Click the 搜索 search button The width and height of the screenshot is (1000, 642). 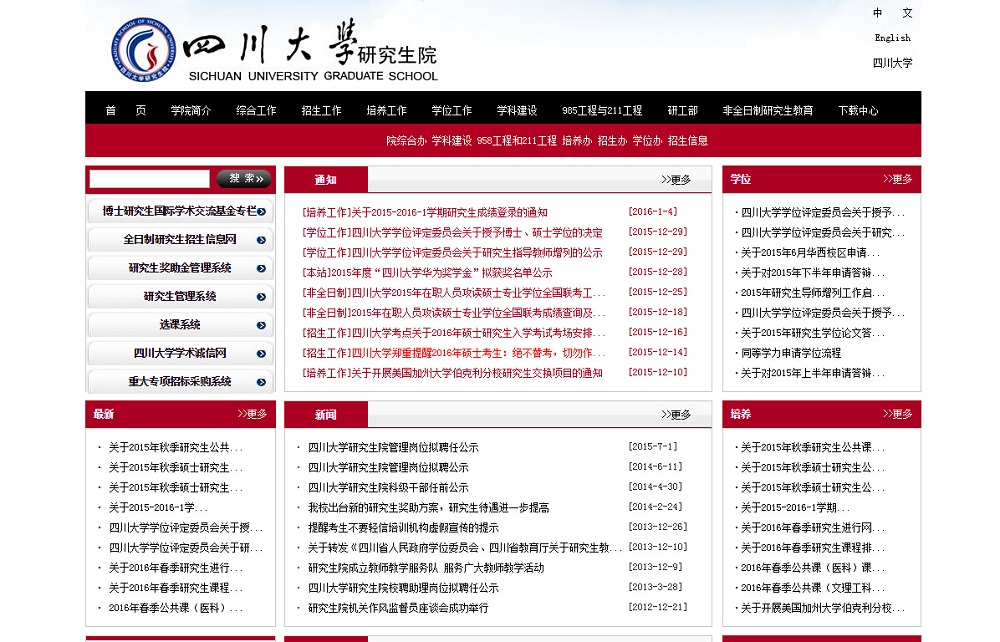click(244, 179)
